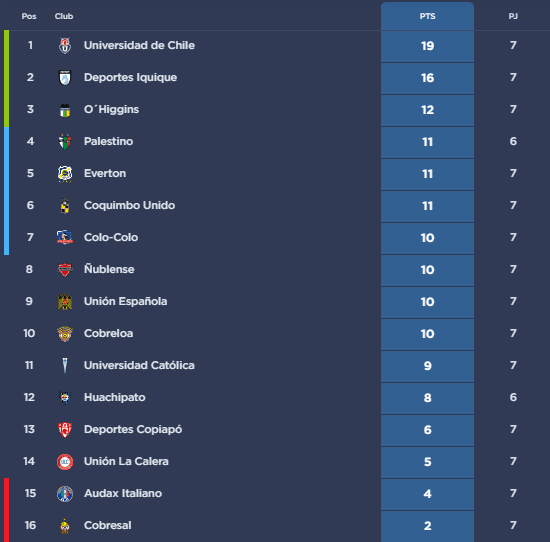Click the Colo-Colo crest icon
Screen dimensions: 550x542
point(65,237)
